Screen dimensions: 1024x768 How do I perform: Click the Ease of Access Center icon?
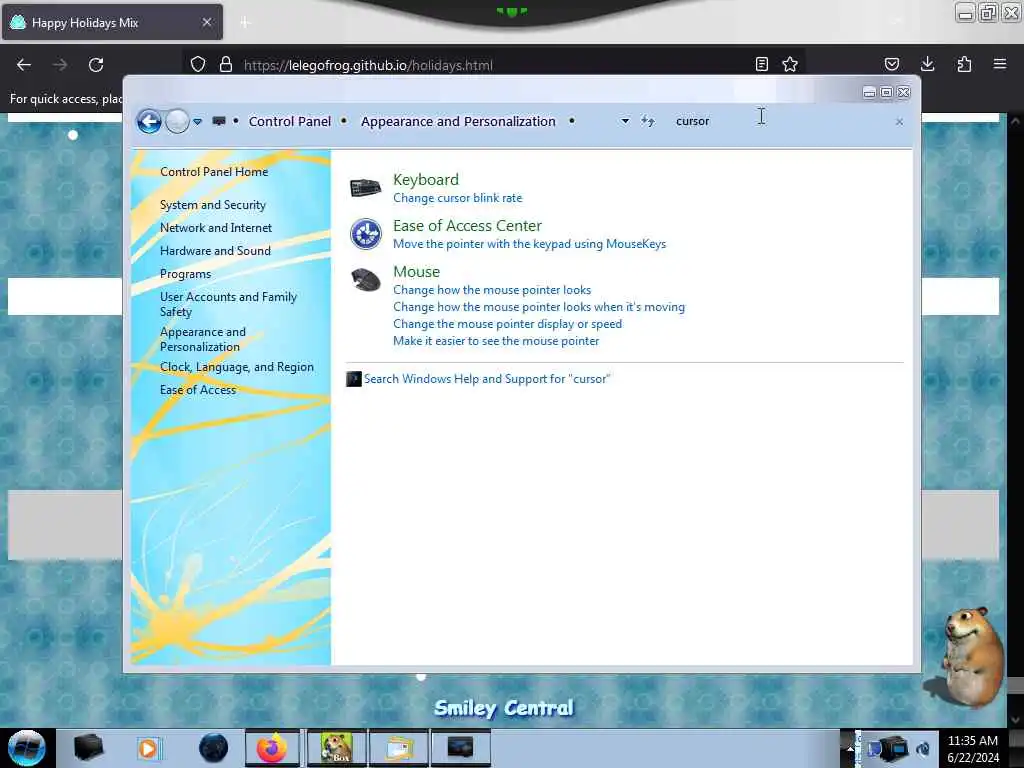pyautogui.click(x=366, y=234)
